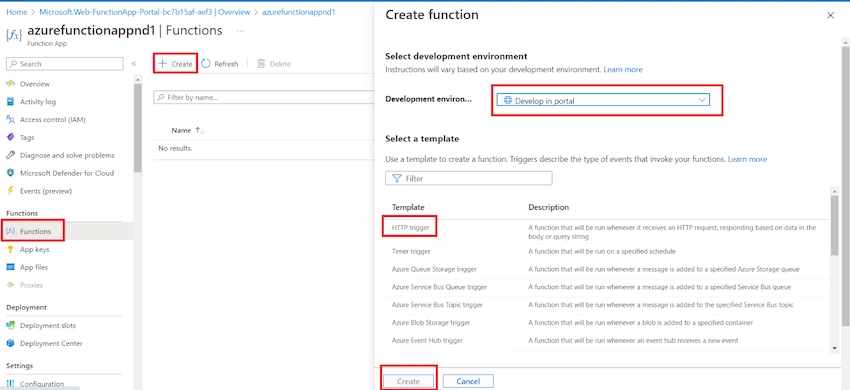Image resolution: width=850 pixels, height=390 pixels.
Task: Click the + Create toolbar button
Action: pos(175,64)
